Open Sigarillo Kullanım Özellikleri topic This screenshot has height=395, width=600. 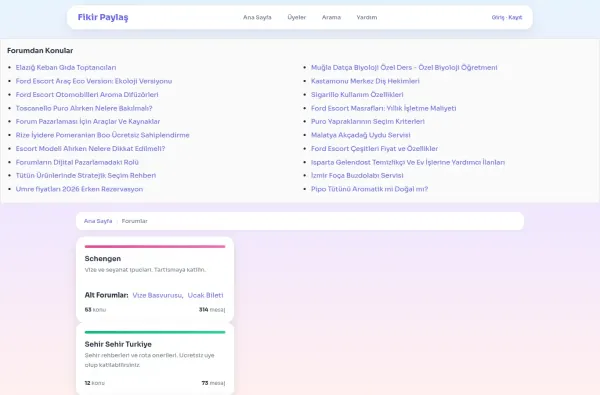[357, 95]
